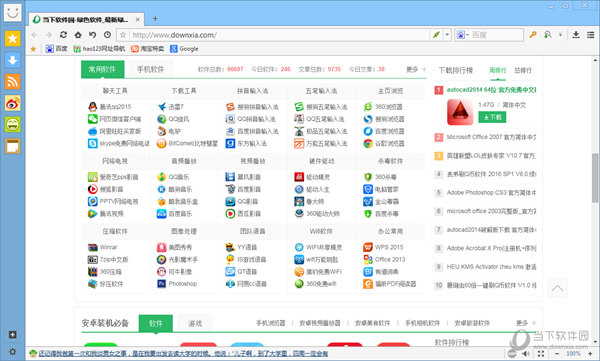Go to the home page
Screen dimensions: 600x361
[x=78, y=35]
